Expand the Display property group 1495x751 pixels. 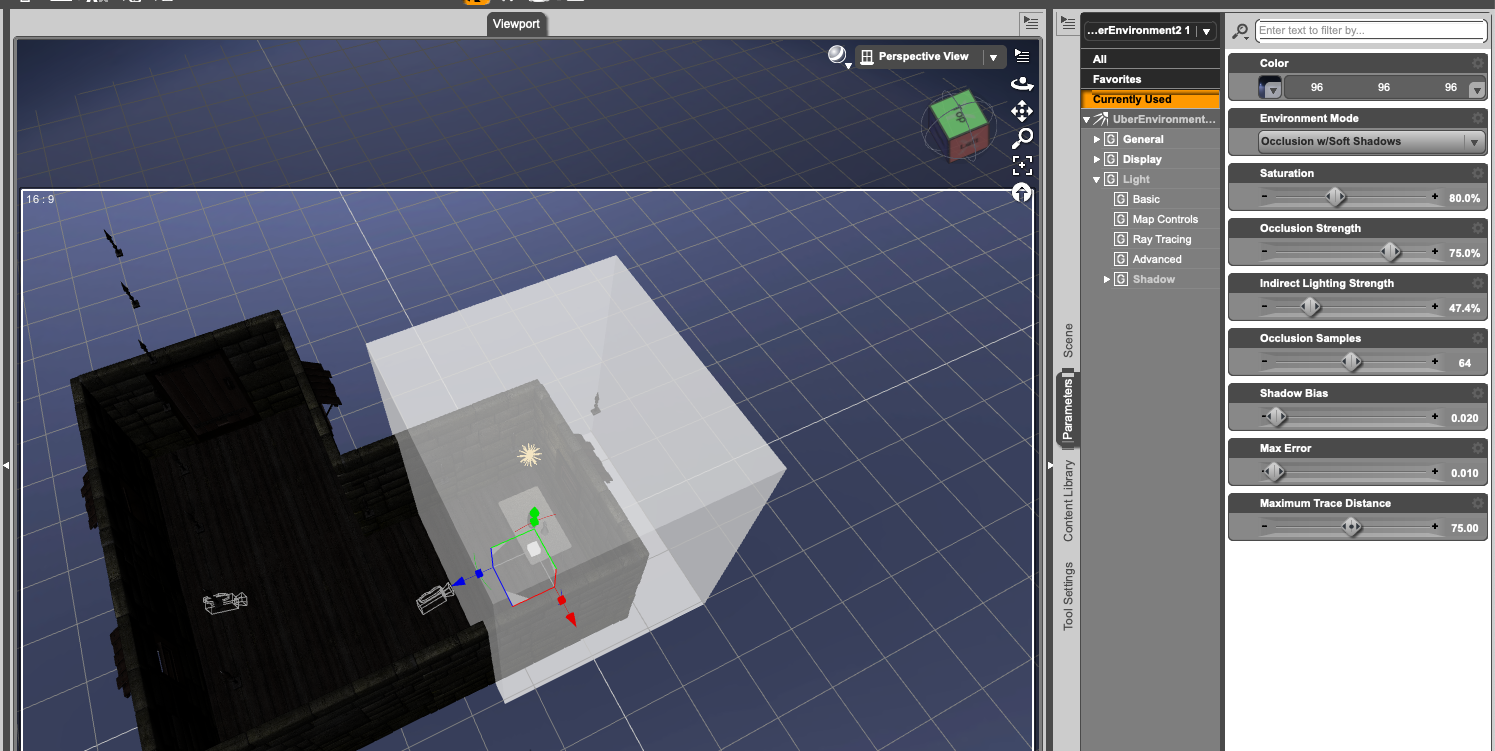[1097, 160]
